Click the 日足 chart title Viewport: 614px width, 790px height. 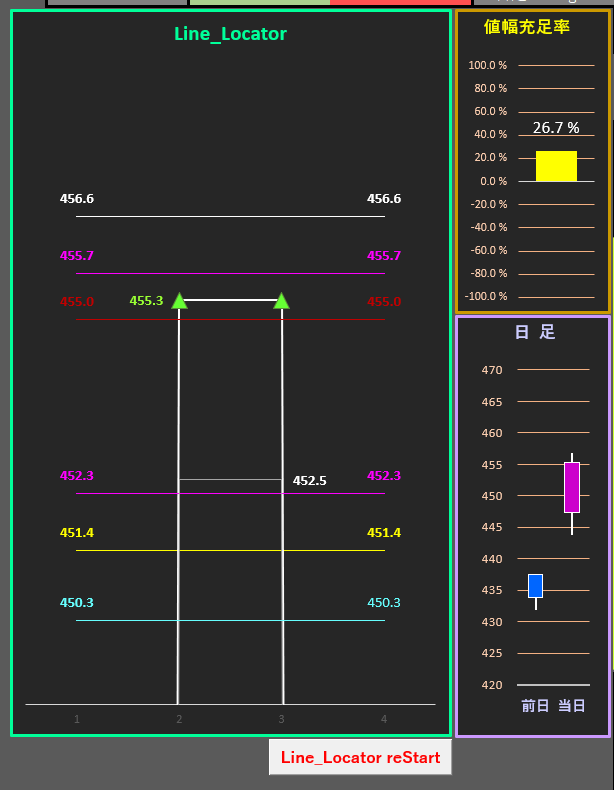pos(535,332)
